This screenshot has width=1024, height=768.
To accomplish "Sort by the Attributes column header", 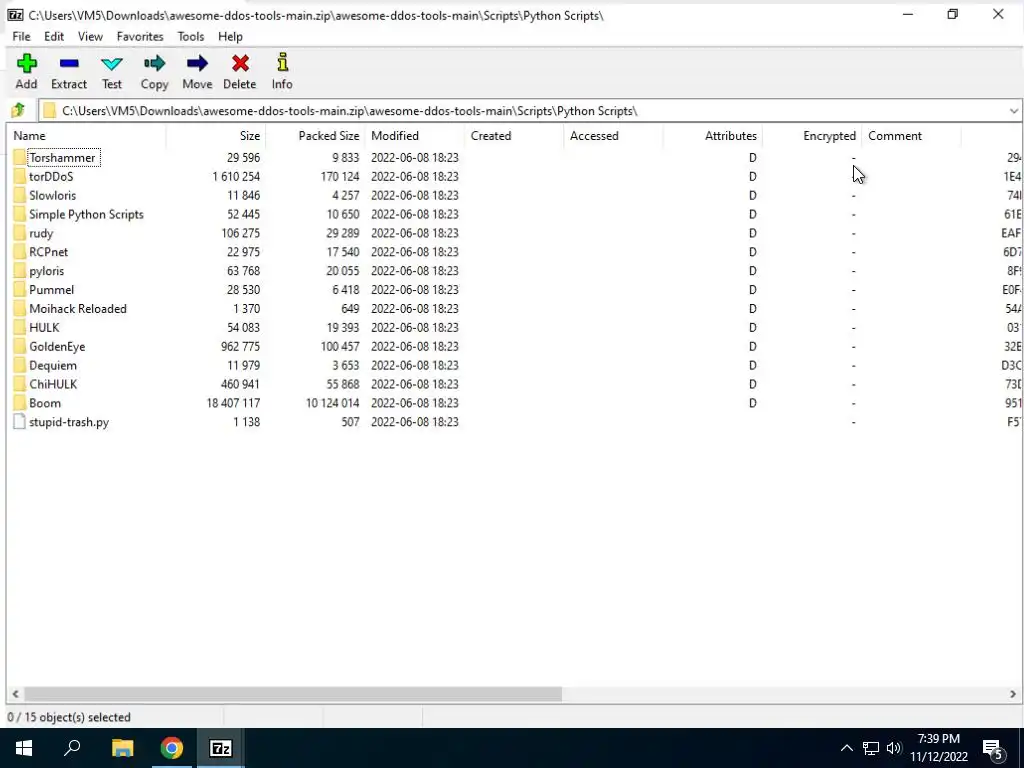I will pos(712,136).
